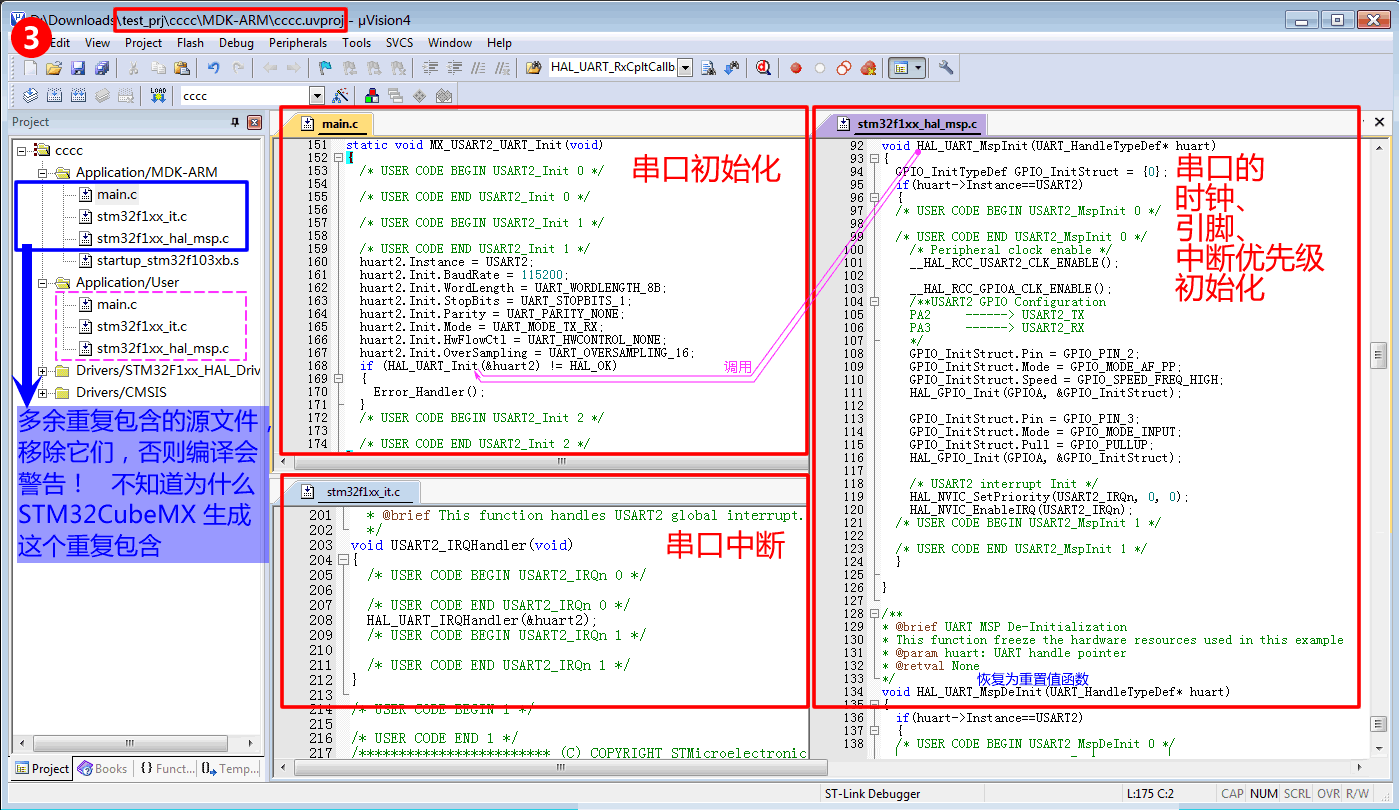The height and width of the screenshot is (810, 1399).
Task: Start a debug session
Action: point(764,67)
